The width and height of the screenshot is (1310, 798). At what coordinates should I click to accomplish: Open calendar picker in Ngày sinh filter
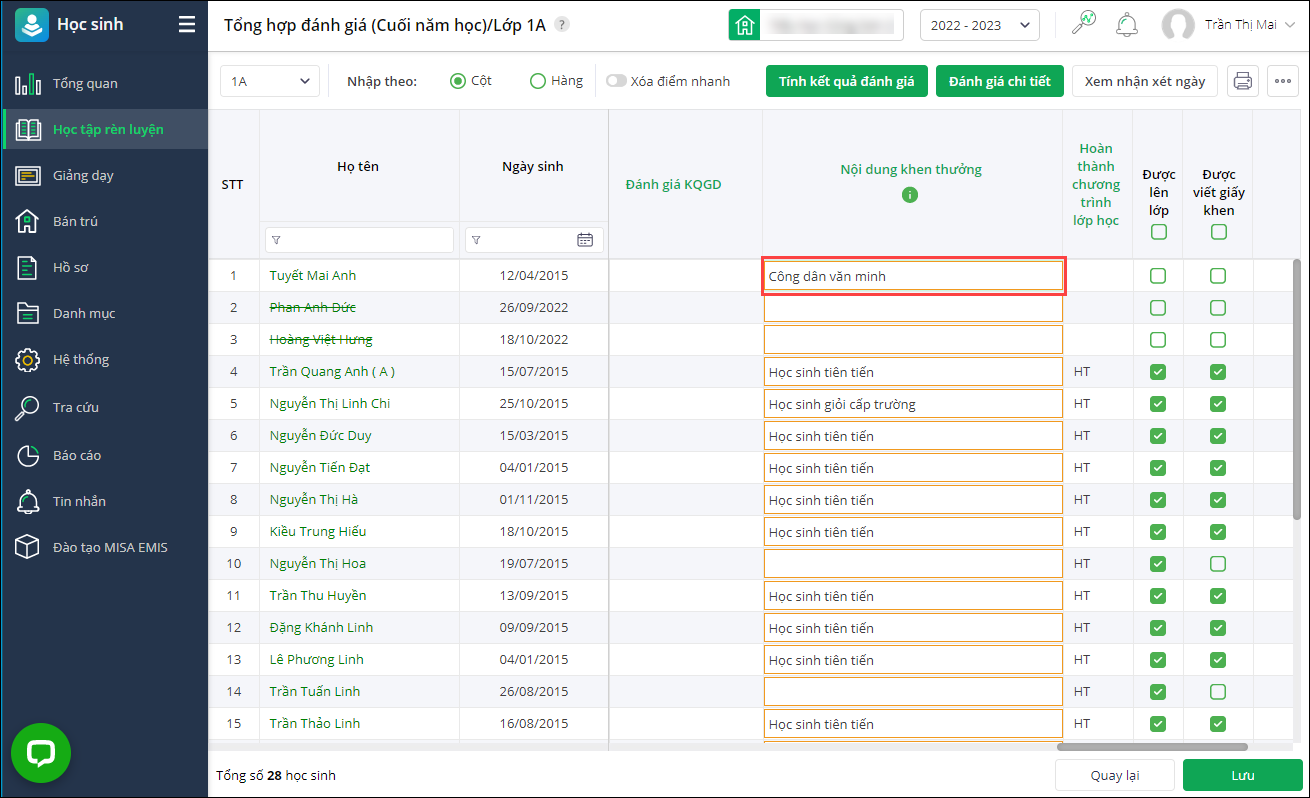[x=585, y=240]
